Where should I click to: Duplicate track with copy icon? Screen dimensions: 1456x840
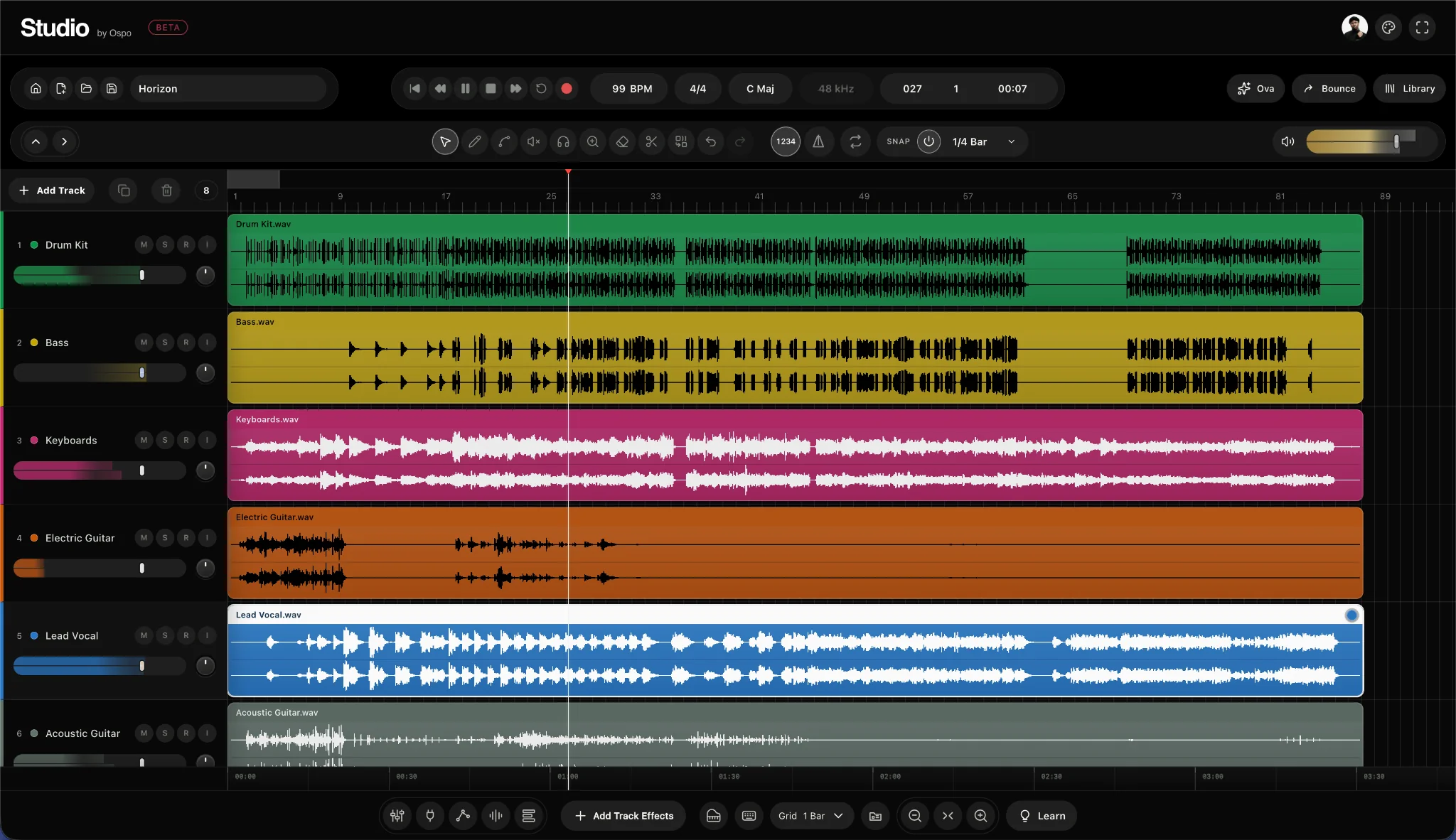click(x=124, y=190)
